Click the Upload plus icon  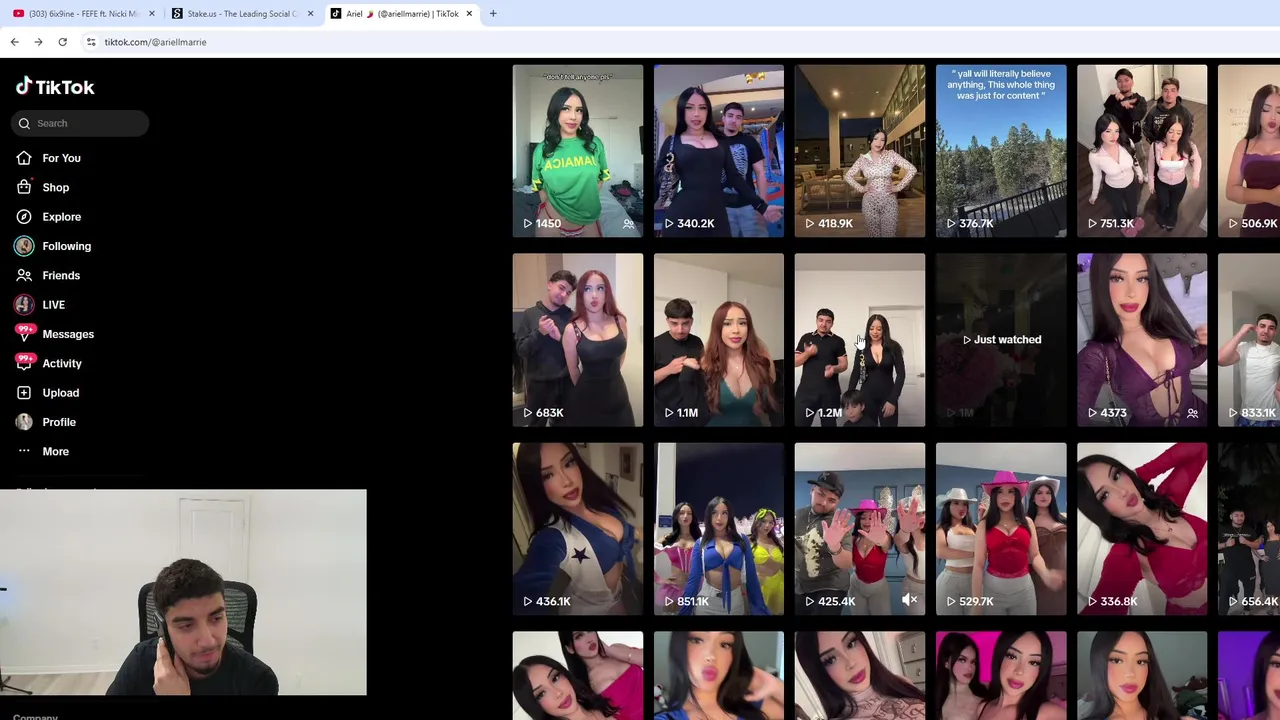click(x=24, y=393)
